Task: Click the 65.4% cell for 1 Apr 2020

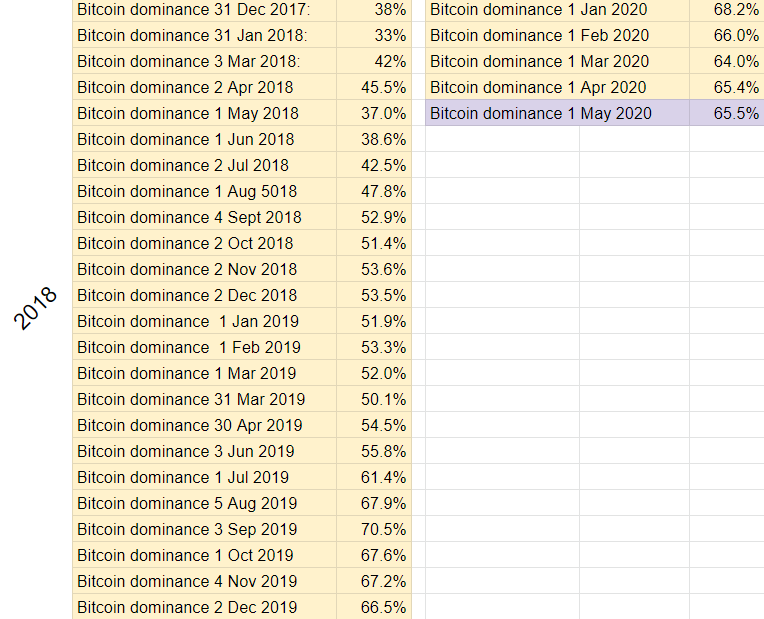Action: click(x=726, y=87)
